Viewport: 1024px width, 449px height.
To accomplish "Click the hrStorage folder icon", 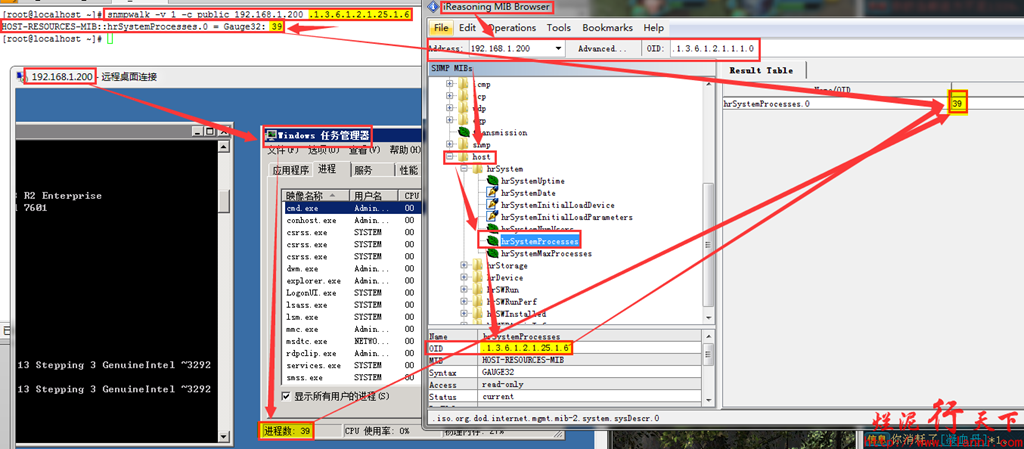I will pos(477,266).
